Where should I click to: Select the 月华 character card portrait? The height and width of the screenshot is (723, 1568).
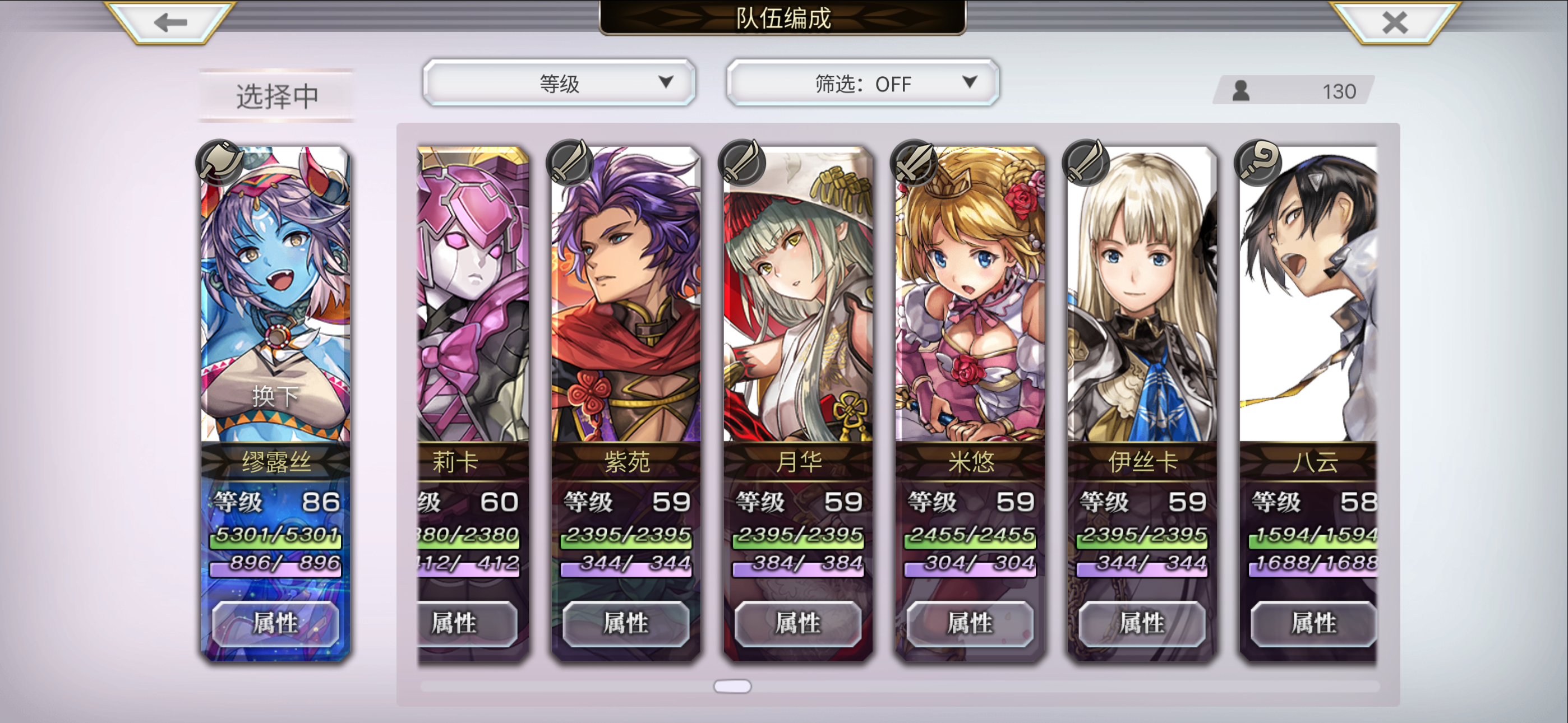point(798,294)
